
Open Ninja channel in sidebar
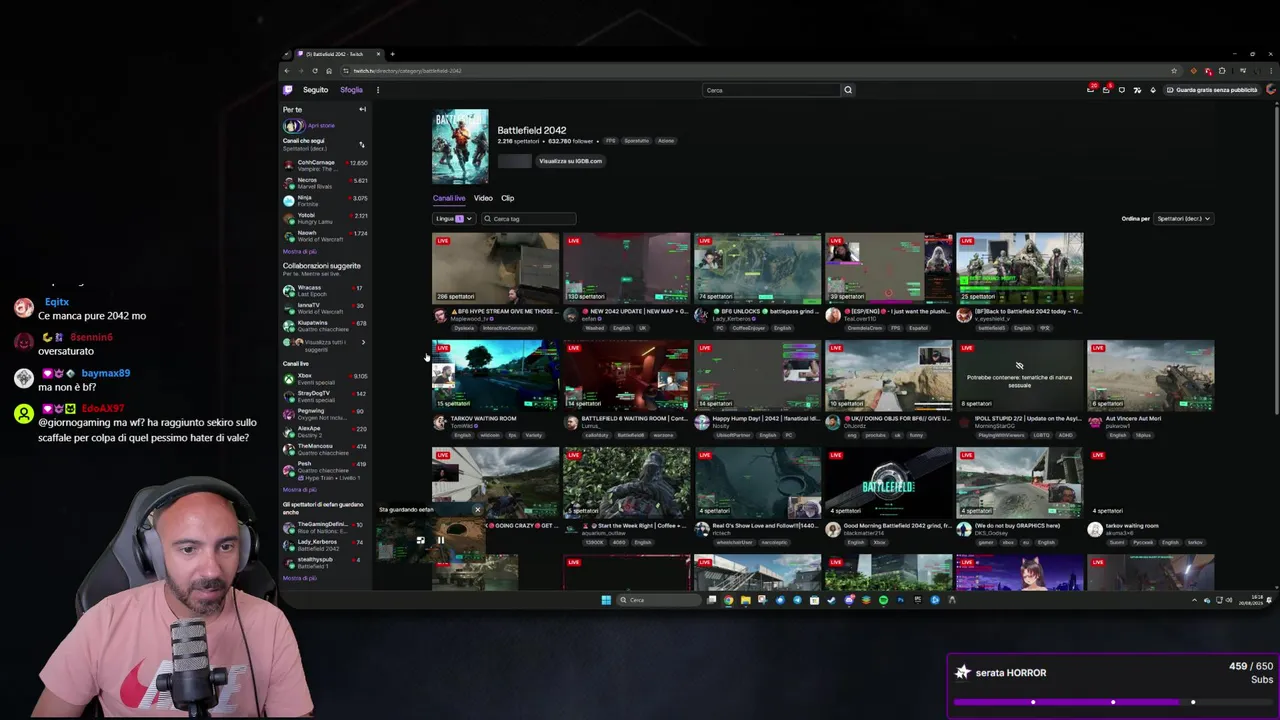click(325, 200)
